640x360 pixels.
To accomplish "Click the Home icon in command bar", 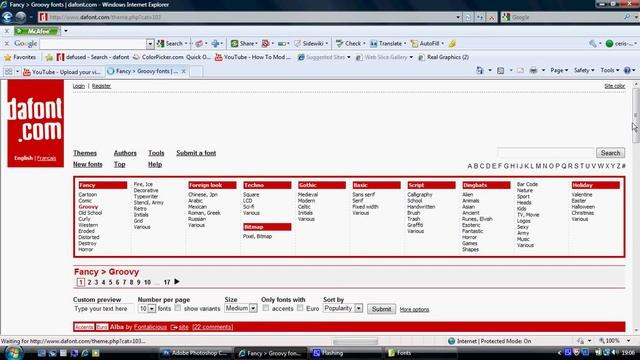I will 480,70.
